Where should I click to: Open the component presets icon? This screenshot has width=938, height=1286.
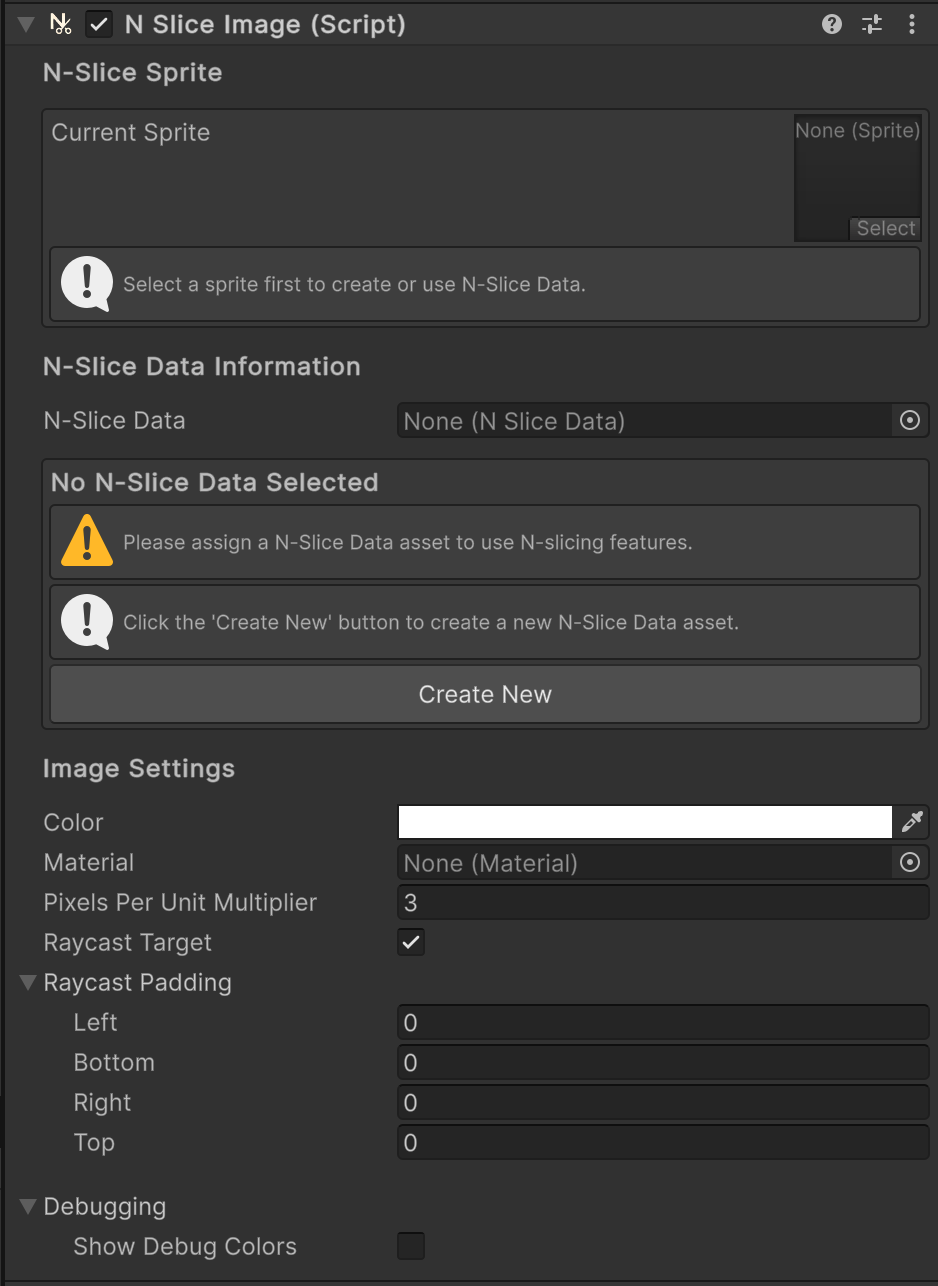coord(872,24)
